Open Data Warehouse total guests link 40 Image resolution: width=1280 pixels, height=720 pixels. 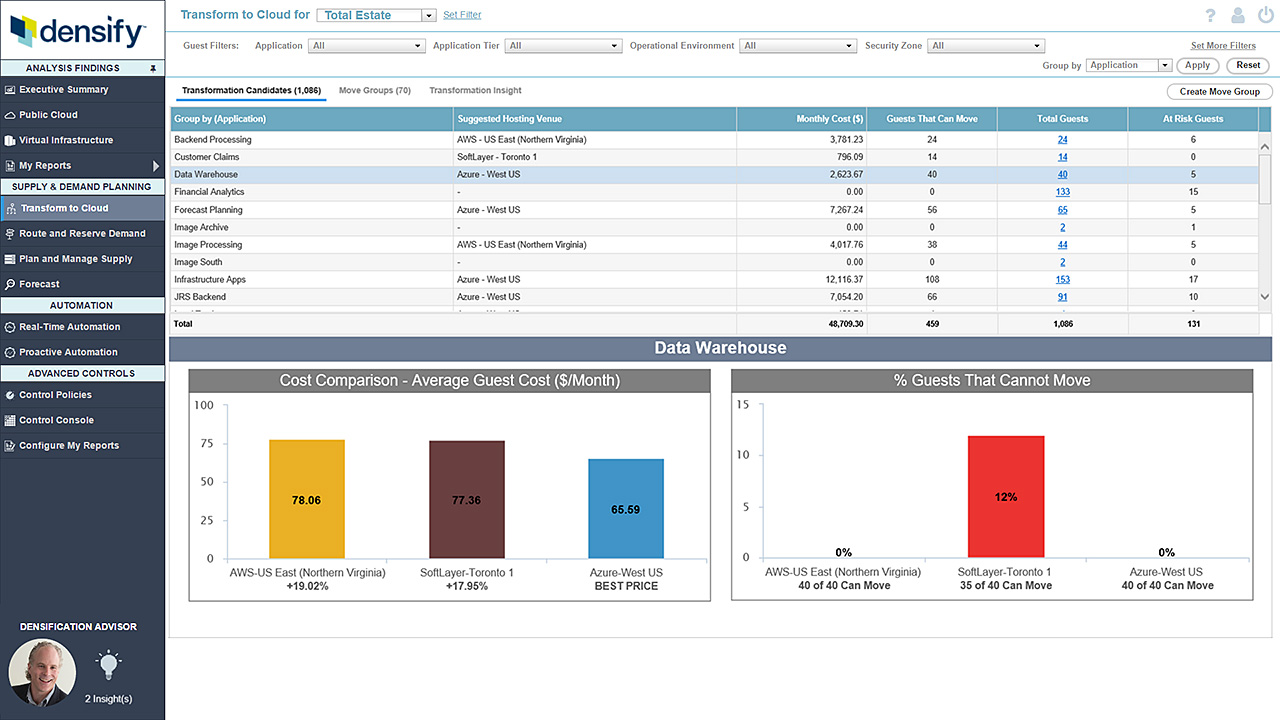pyautogui.click(x=1062, y=175)
